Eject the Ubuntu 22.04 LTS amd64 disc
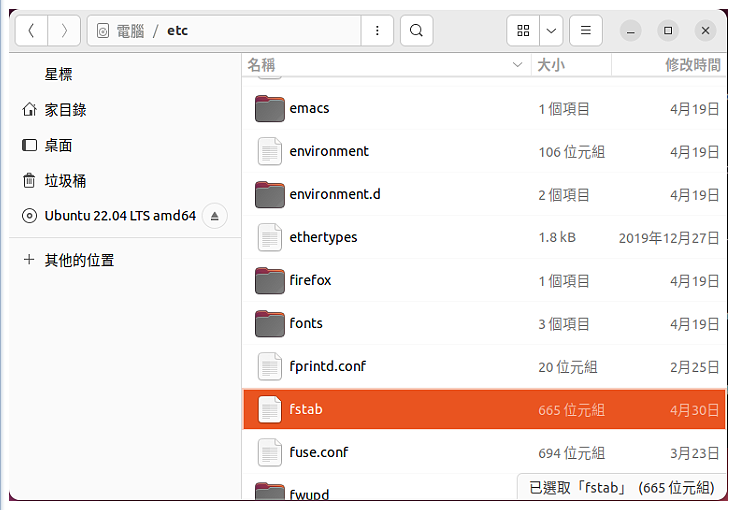Viewport: 756px width, 510px height. (215, 215)
